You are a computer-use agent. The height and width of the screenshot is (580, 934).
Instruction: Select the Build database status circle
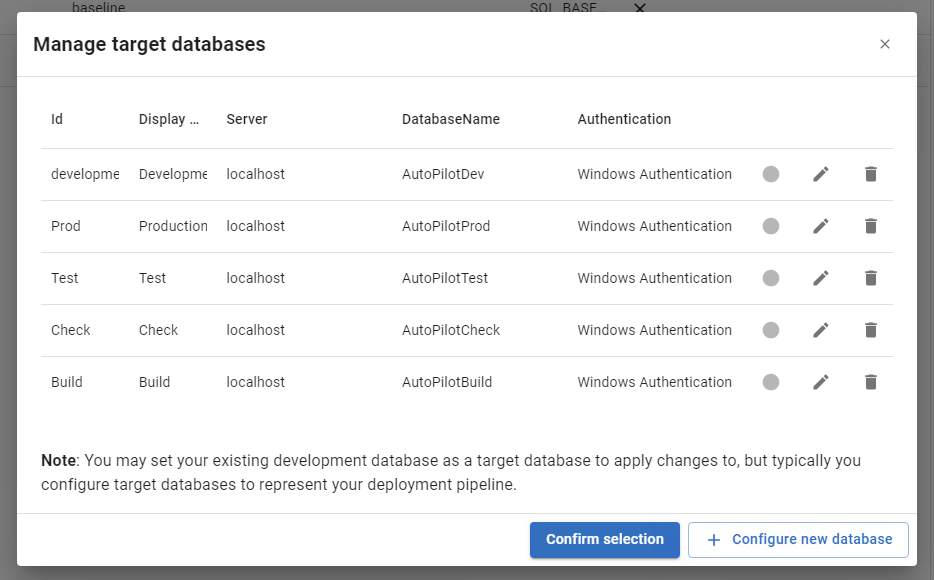click(x=771, y=382)
